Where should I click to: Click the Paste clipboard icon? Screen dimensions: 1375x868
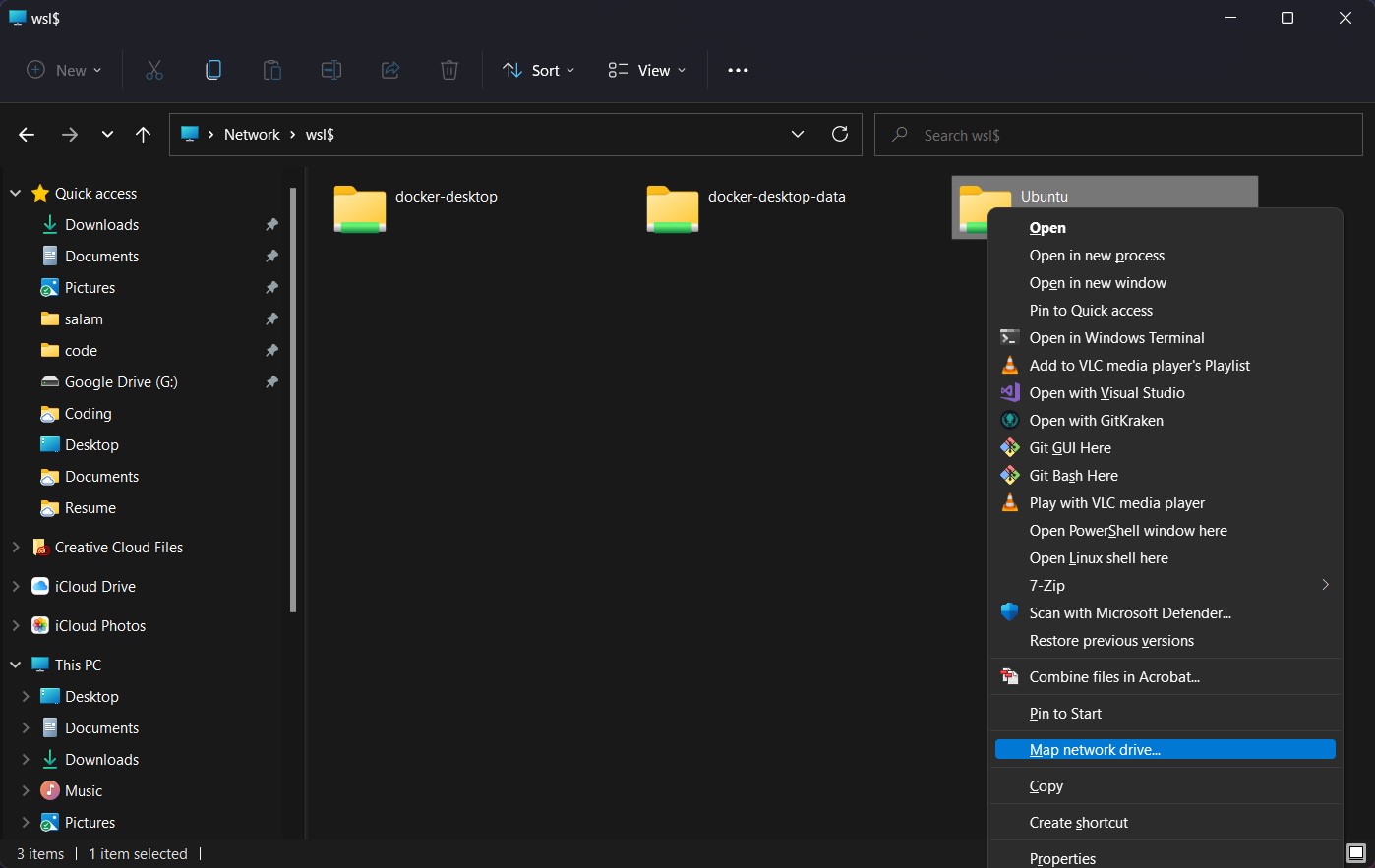pos(272,70)
